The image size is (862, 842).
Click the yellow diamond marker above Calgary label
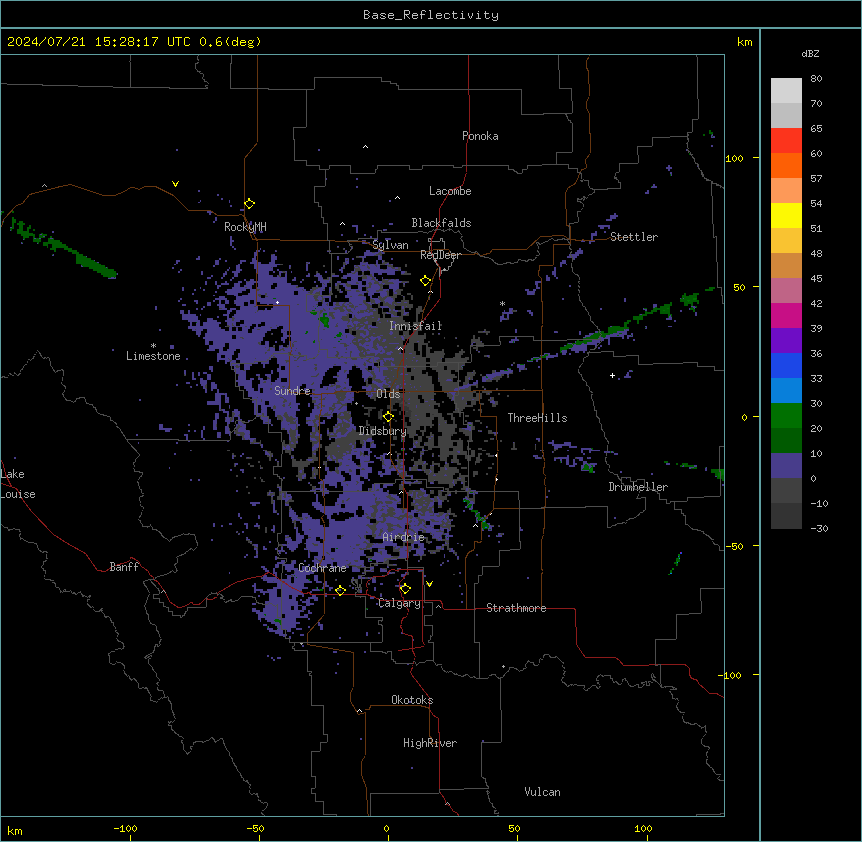(x=405, y=589)
